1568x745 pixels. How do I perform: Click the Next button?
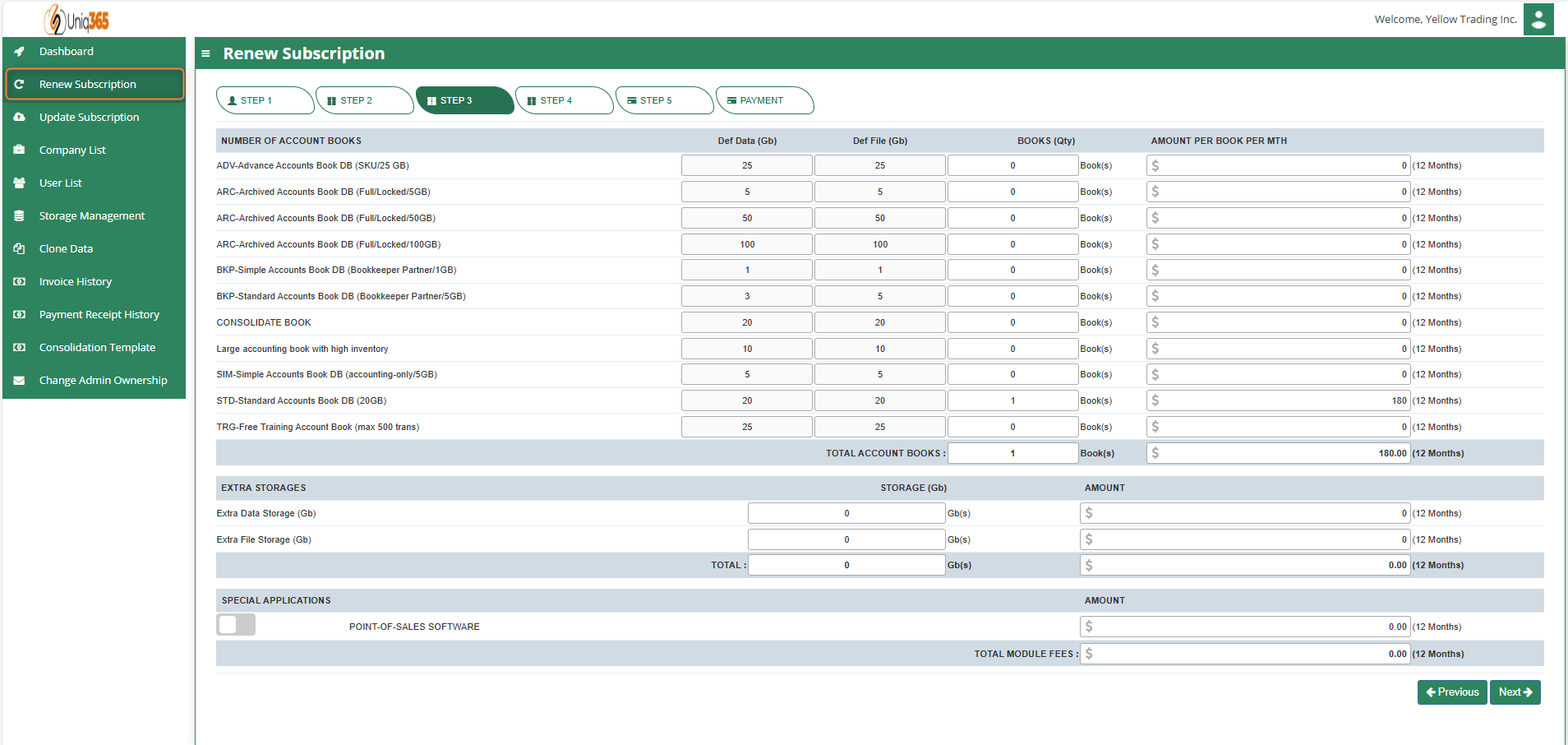click(1515, 692)
